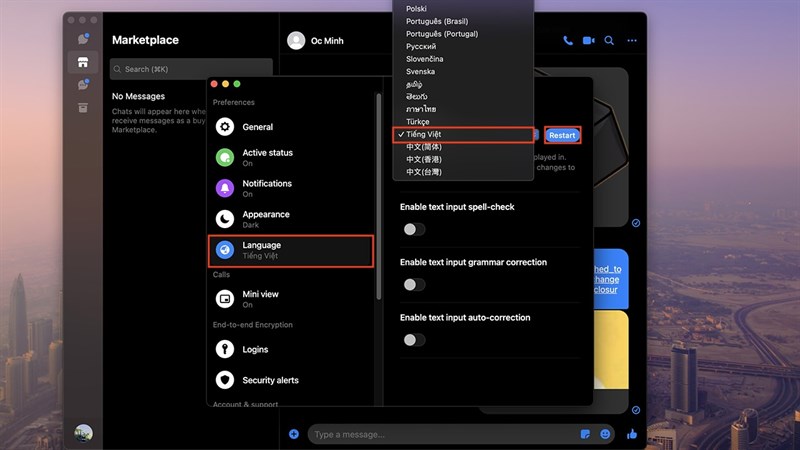Choose Türkçe from the language dropdown
Image resolution: width=800 pixels, height=450 pixels.
[418, 122]
